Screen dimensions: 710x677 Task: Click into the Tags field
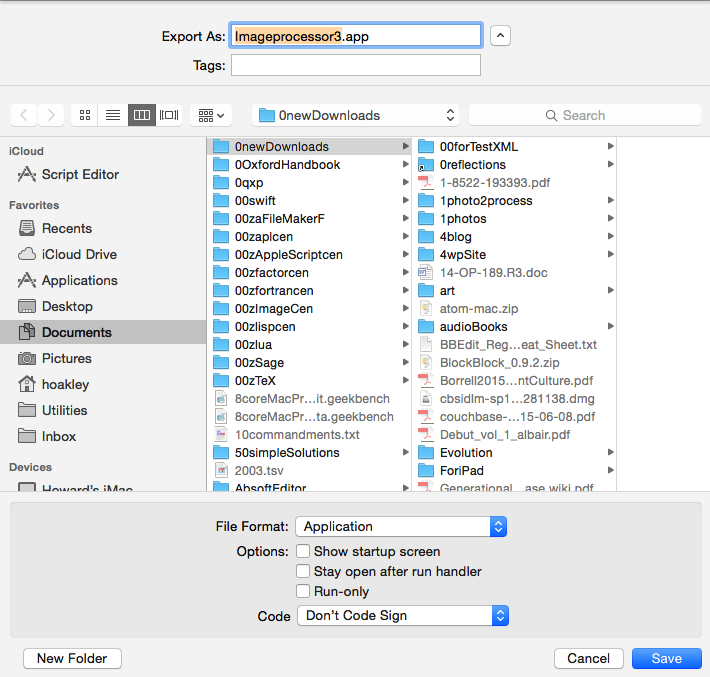click(356, 65)
